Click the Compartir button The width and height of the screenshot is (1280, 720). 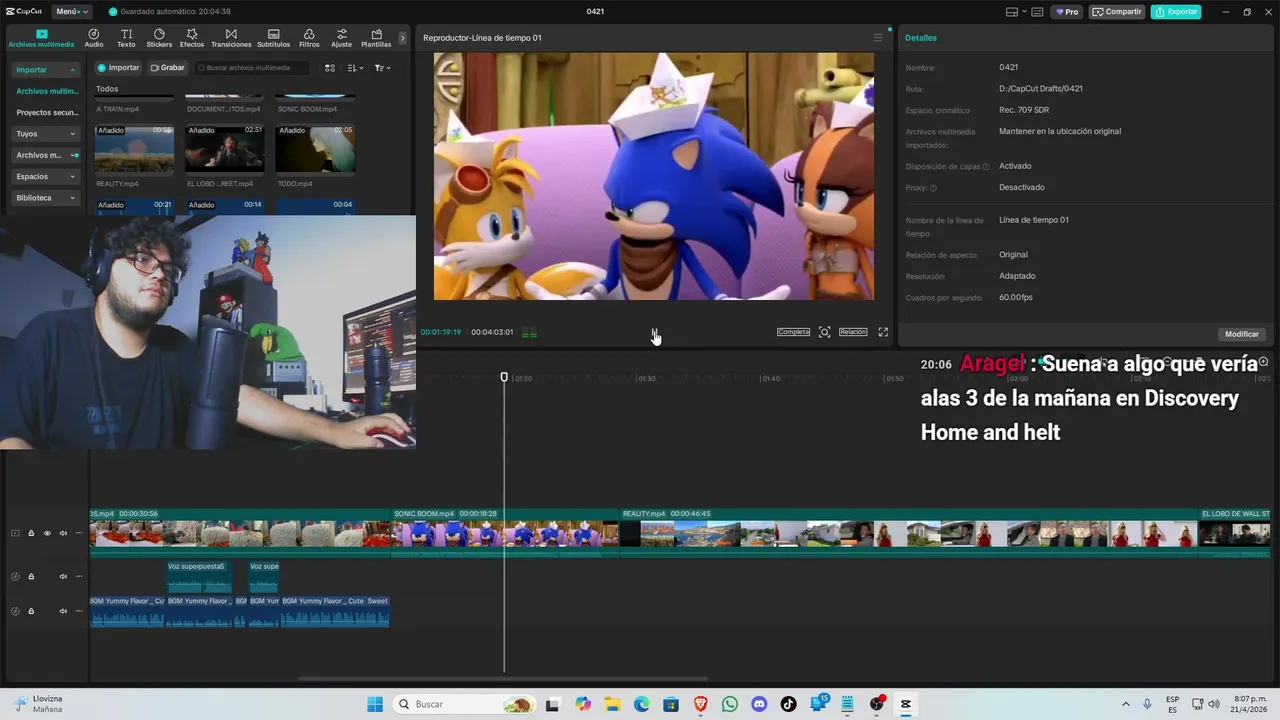tap(1117, 12)
